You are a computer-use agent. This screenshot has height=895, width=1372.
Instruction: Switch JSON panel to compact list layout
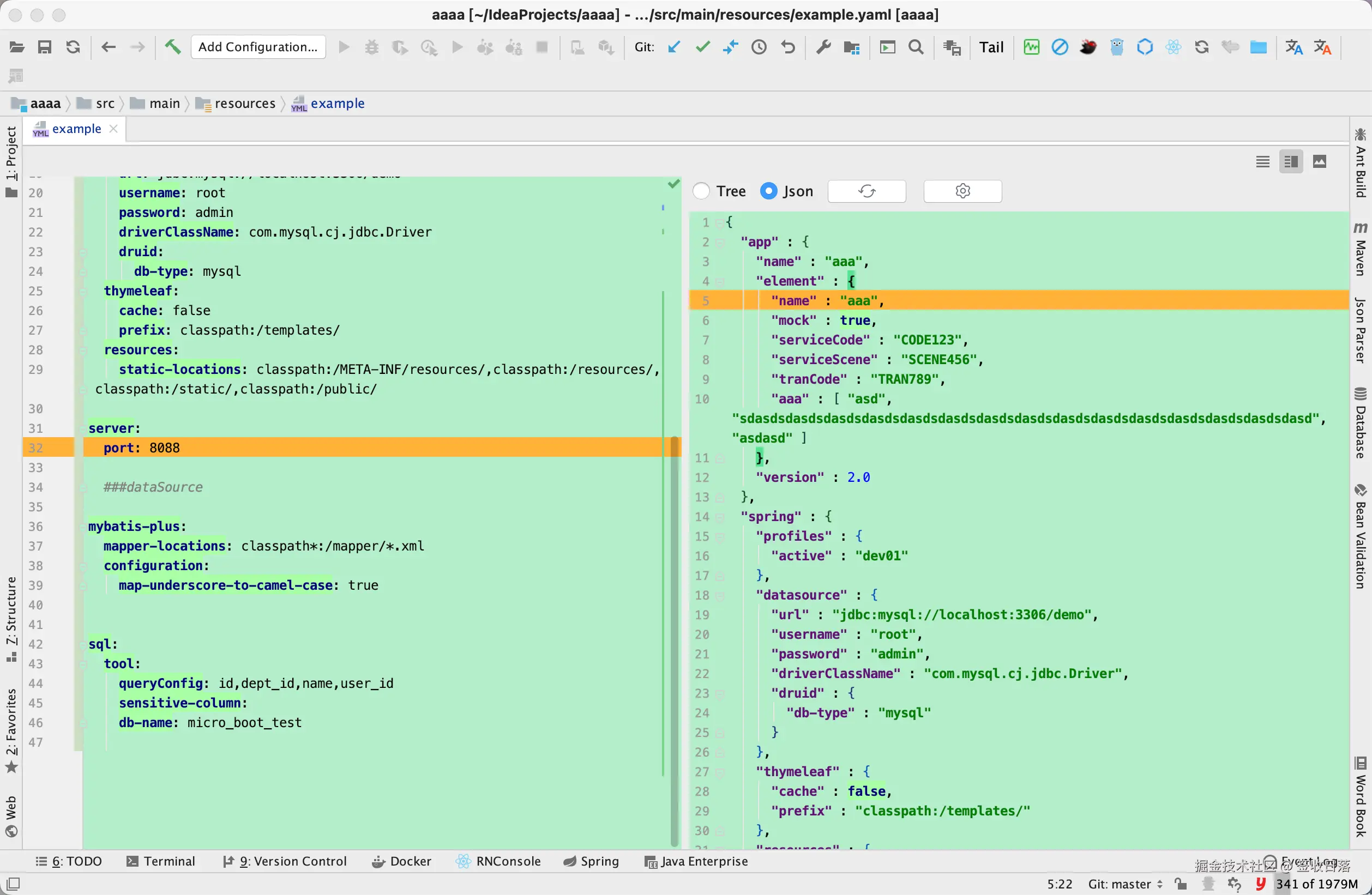pyautogui.click(x=1262, y=161)
